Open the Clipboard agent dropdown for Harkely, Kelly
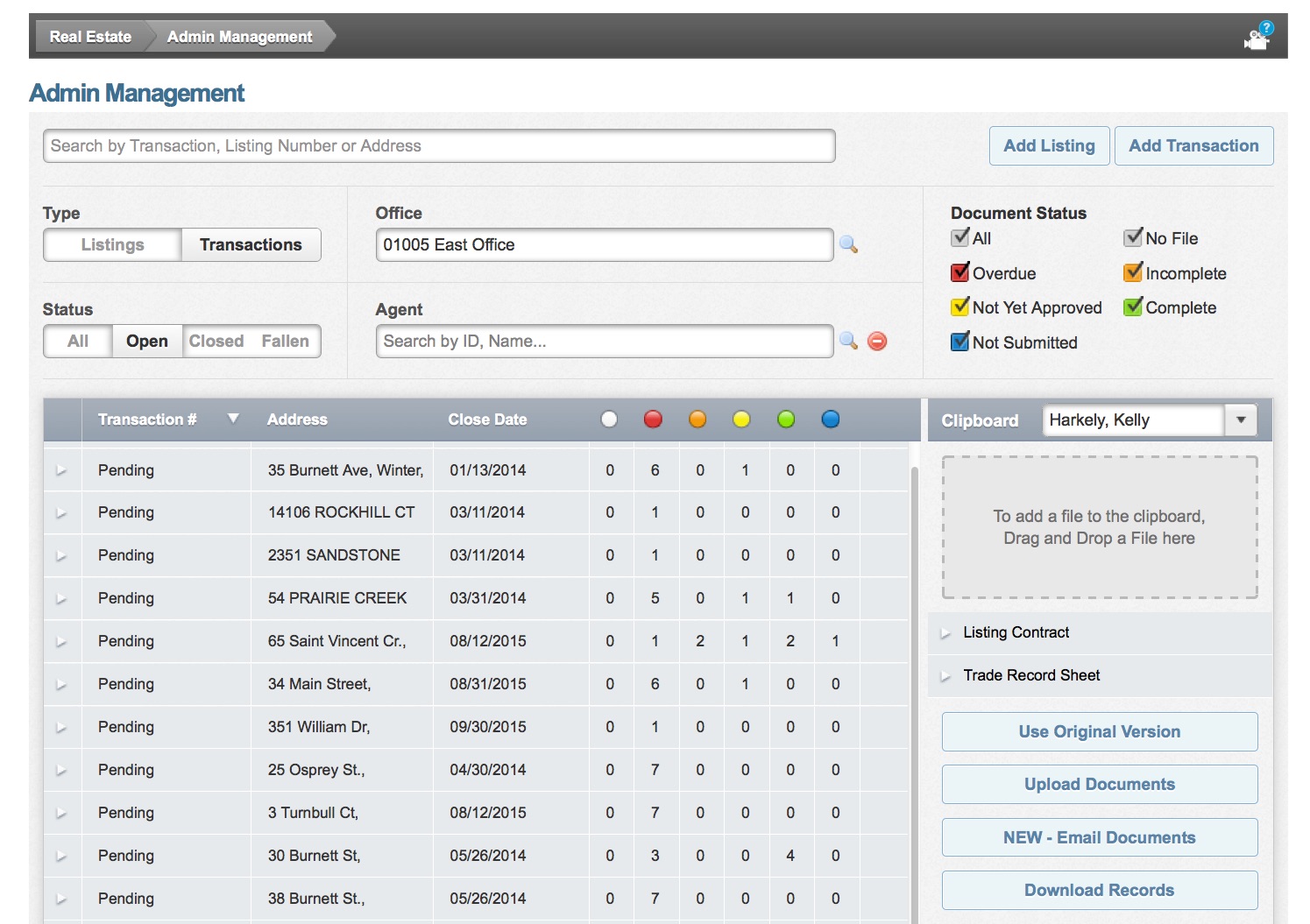Image resolution: width=1310 pixels, height=924 pixels. [1240, 420]
